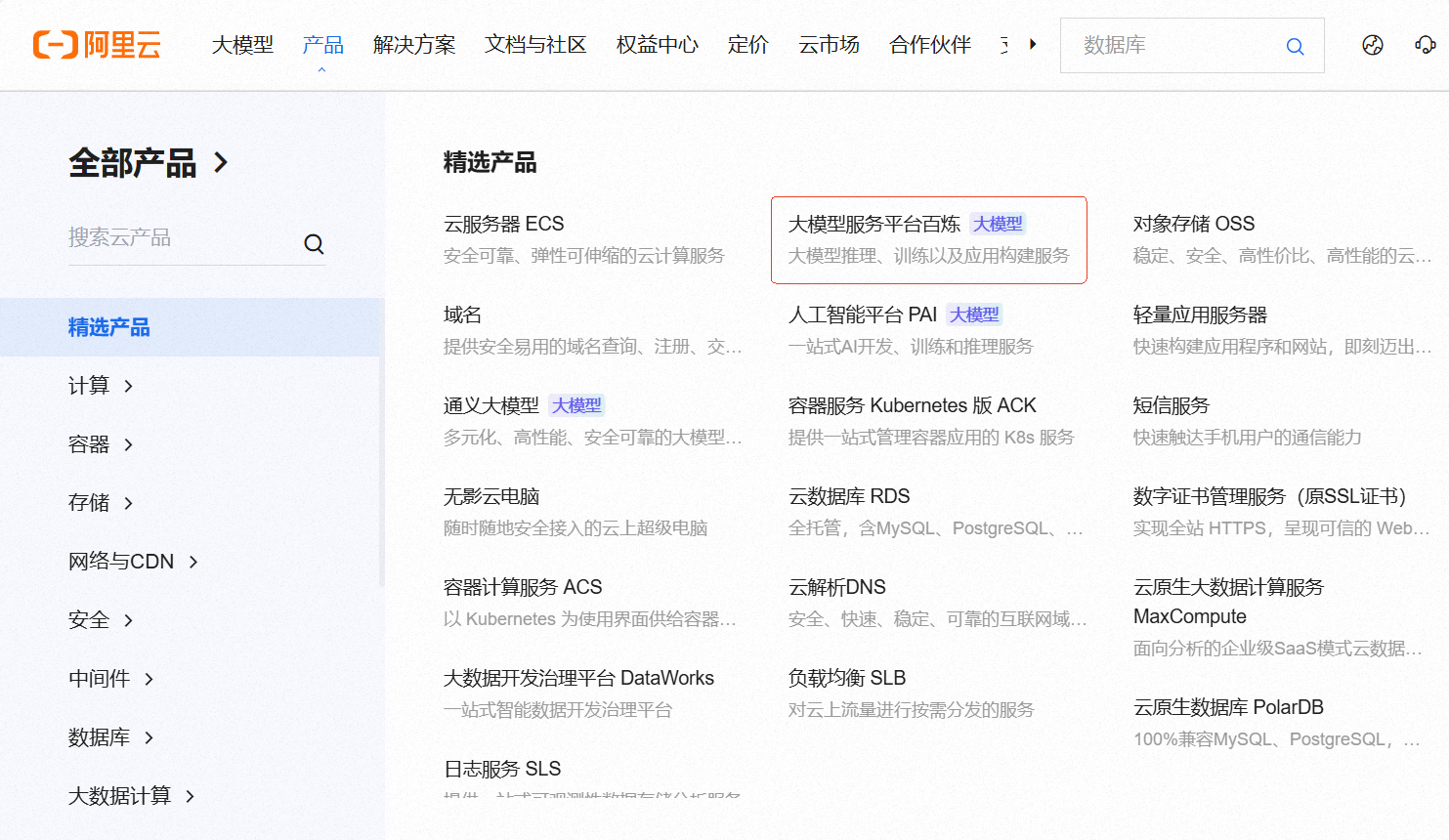
Task: Open 全部产品 heading link
Action: tap(133, 163)
